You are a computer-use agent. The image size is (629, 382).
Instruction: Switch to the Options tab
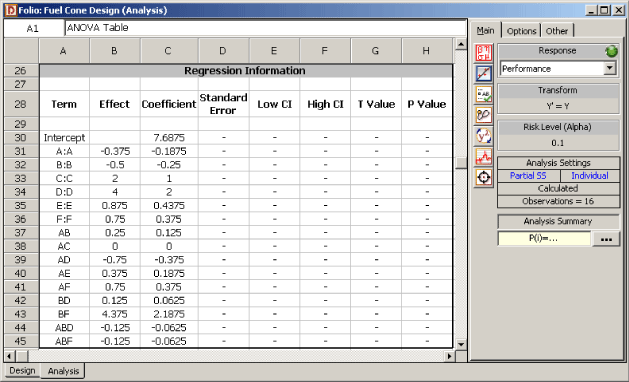pos(521,31)
